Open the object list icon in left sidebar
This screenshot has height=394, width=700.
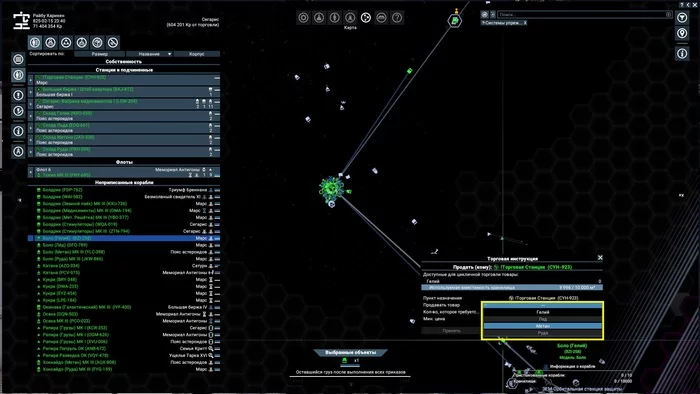coord(18,59)
